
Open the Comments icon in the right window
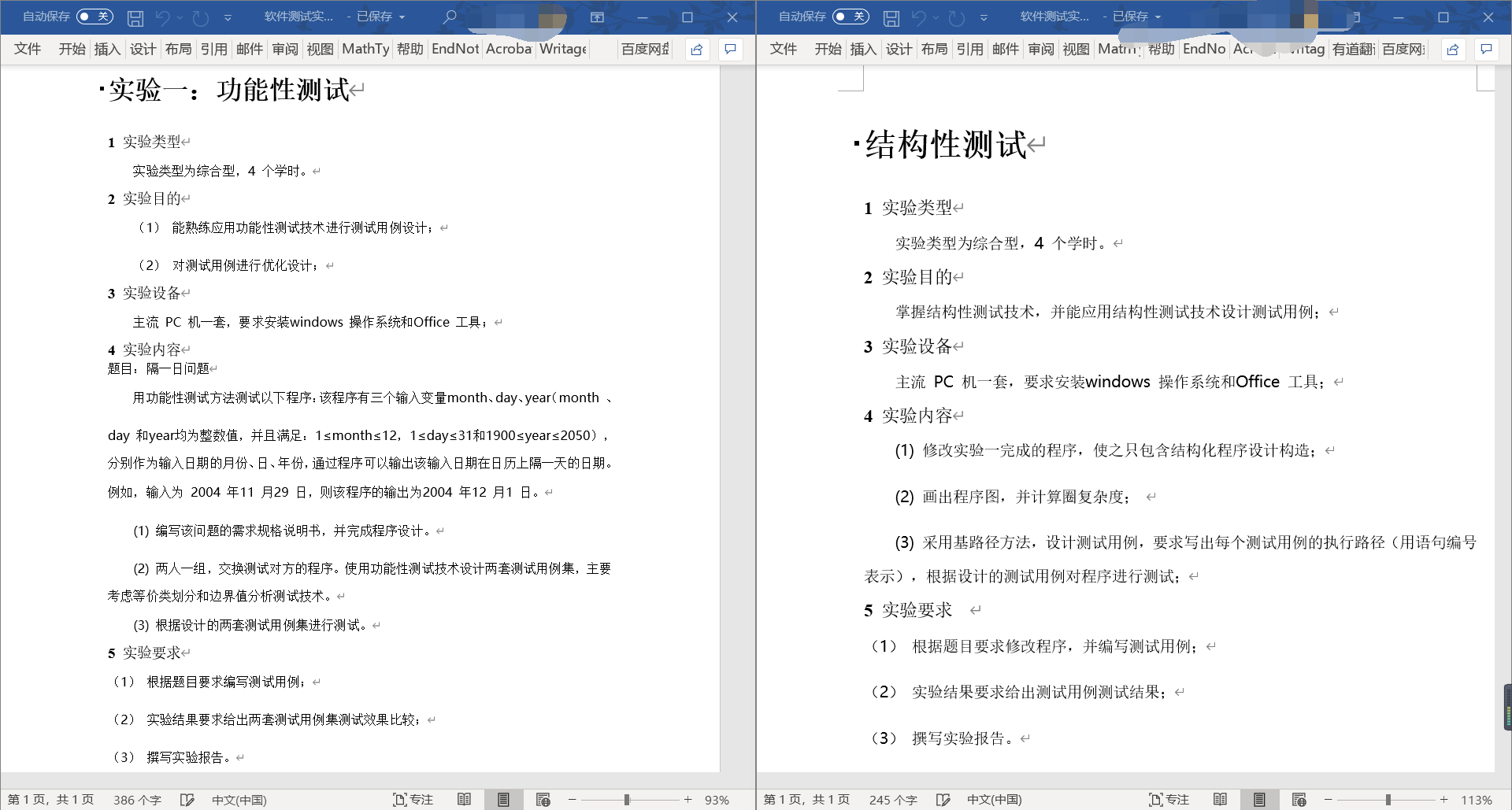click(x=1486, y=50)
